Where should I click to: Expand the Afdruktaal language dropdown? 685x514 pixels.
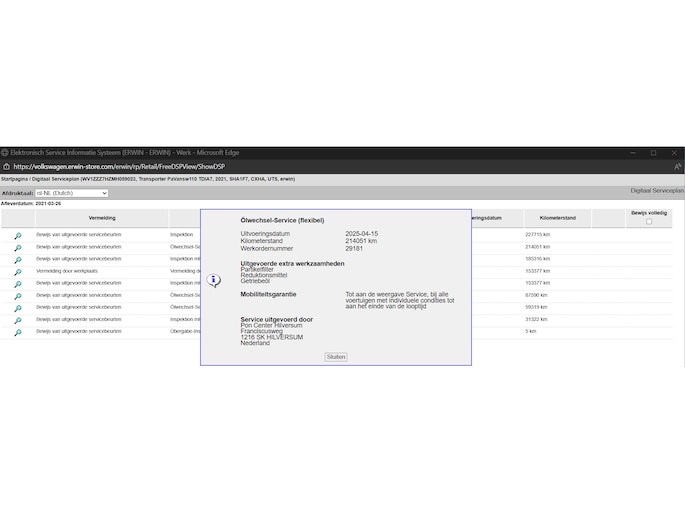click(71, 193)
